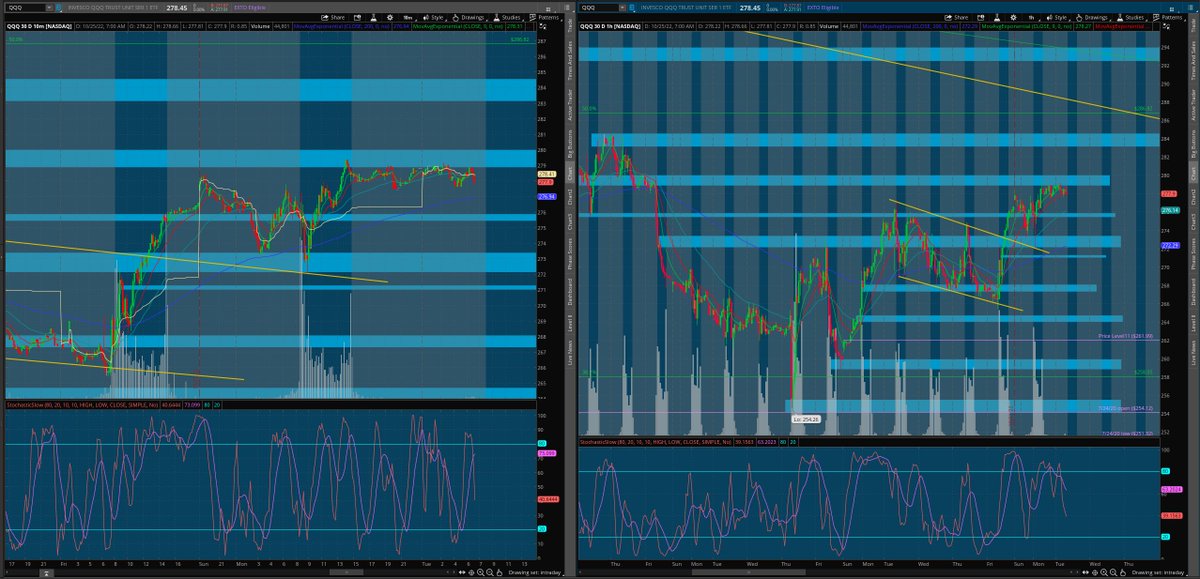Open the 10m timeframe dropdown on the left chart
The width and height of the screenshot is (1200, 579).
tap(412, 16)
